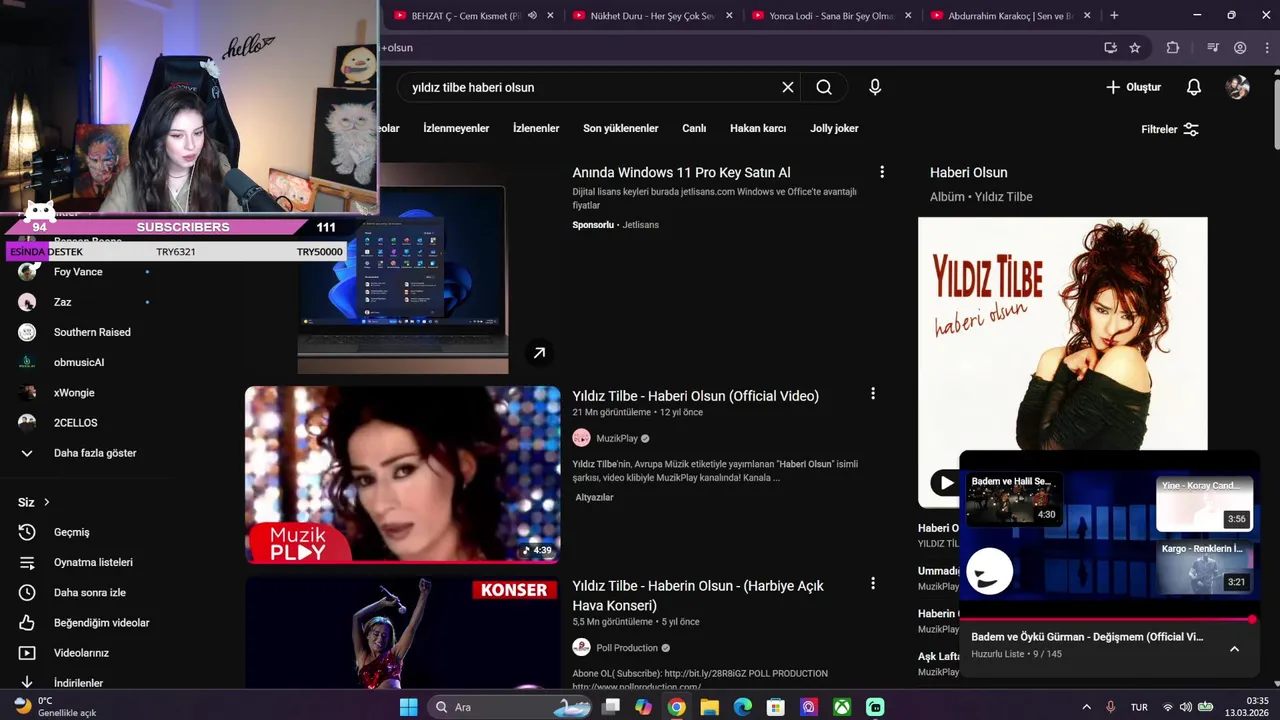Expand the Siz section chevron
Image resolution: width=1280 pixels, height=720 pixels.
[46, 502]
